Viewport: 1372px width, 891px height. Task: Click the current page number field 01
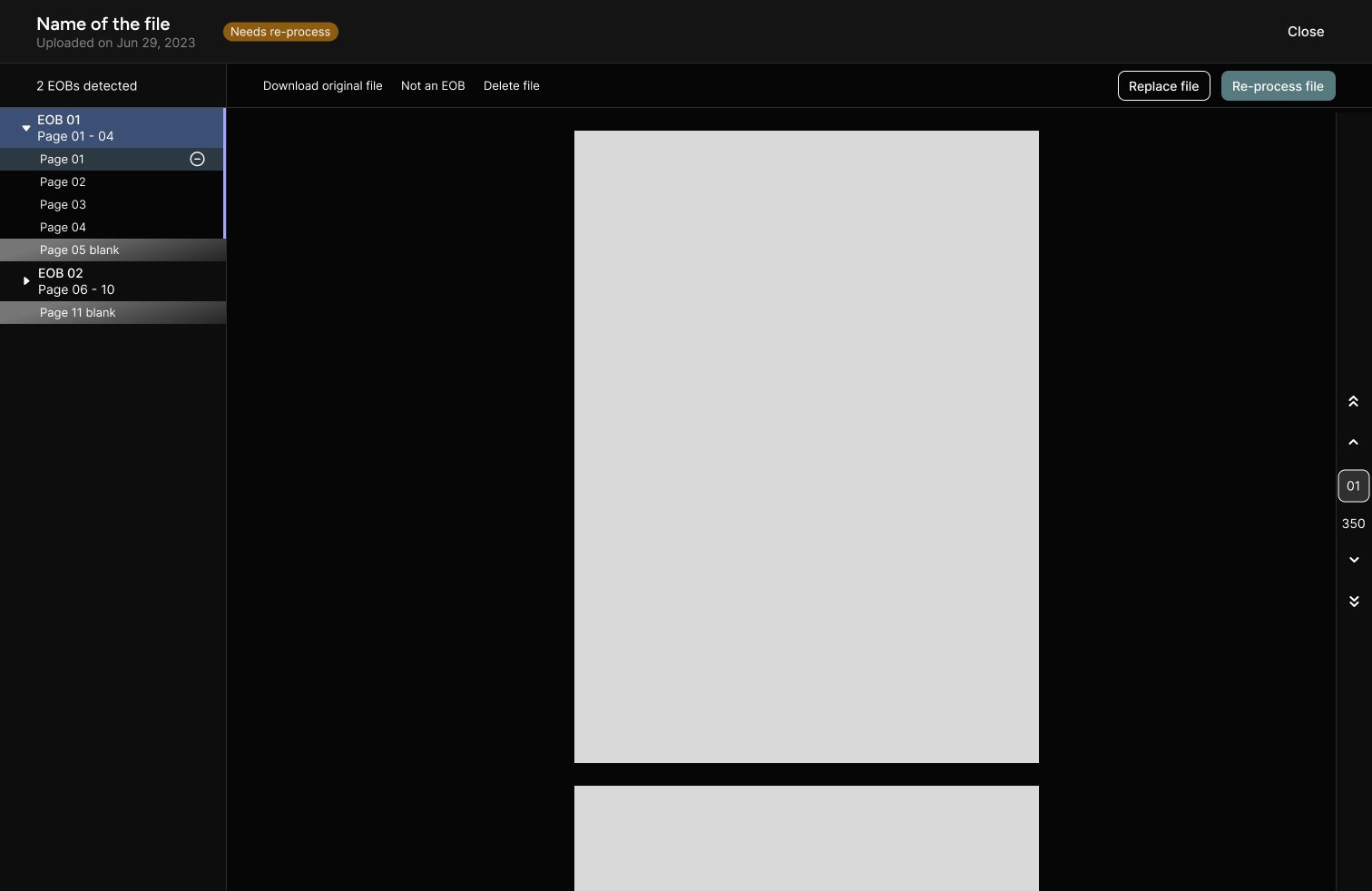pyautogui.click(x=1354, y=485)
